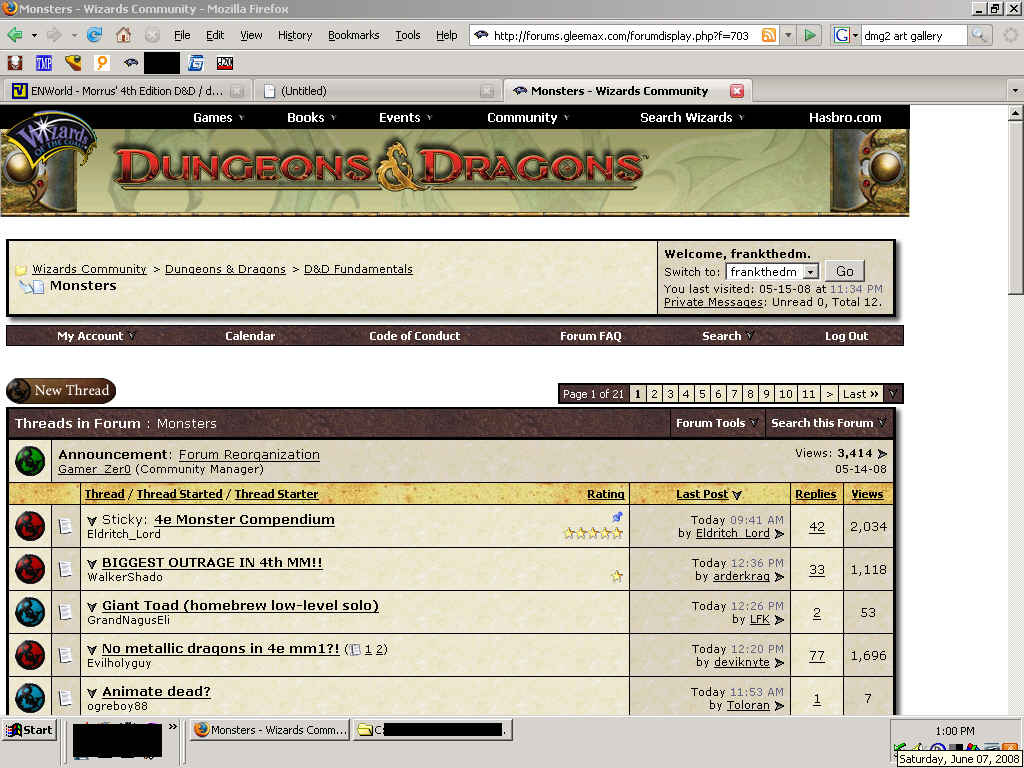This screenshot has width=1024, height=768.
Task: Click the New Thread button
Action: [x=61, y=391]
